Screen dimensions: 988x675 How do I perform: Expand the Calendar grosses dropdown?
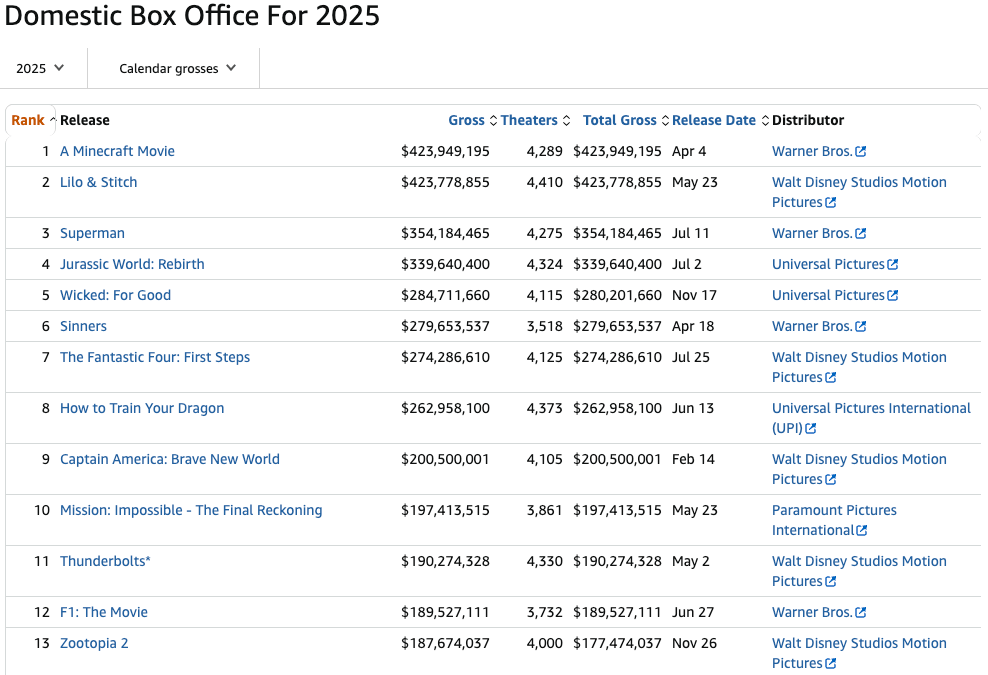tap(177, 68)
